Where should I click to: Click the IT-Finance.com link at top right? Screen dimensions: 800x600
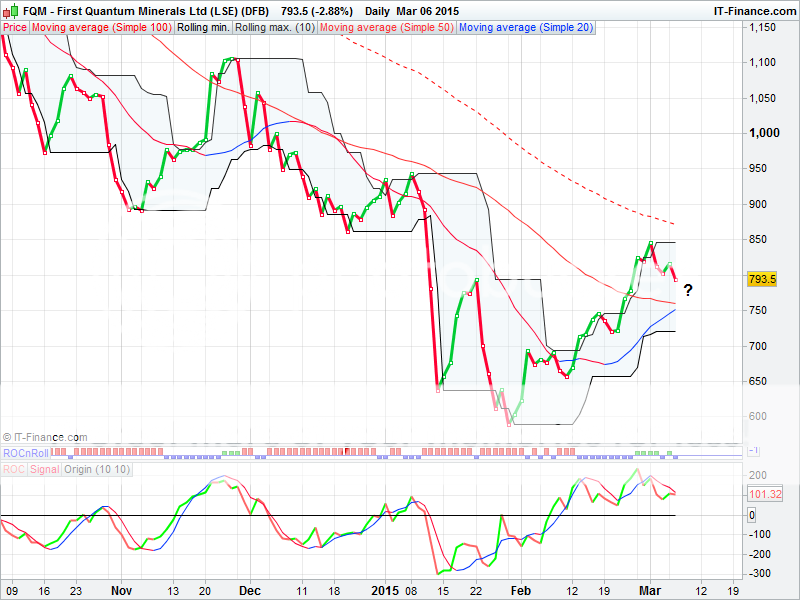pyautogui.click(x=752, y=10)
